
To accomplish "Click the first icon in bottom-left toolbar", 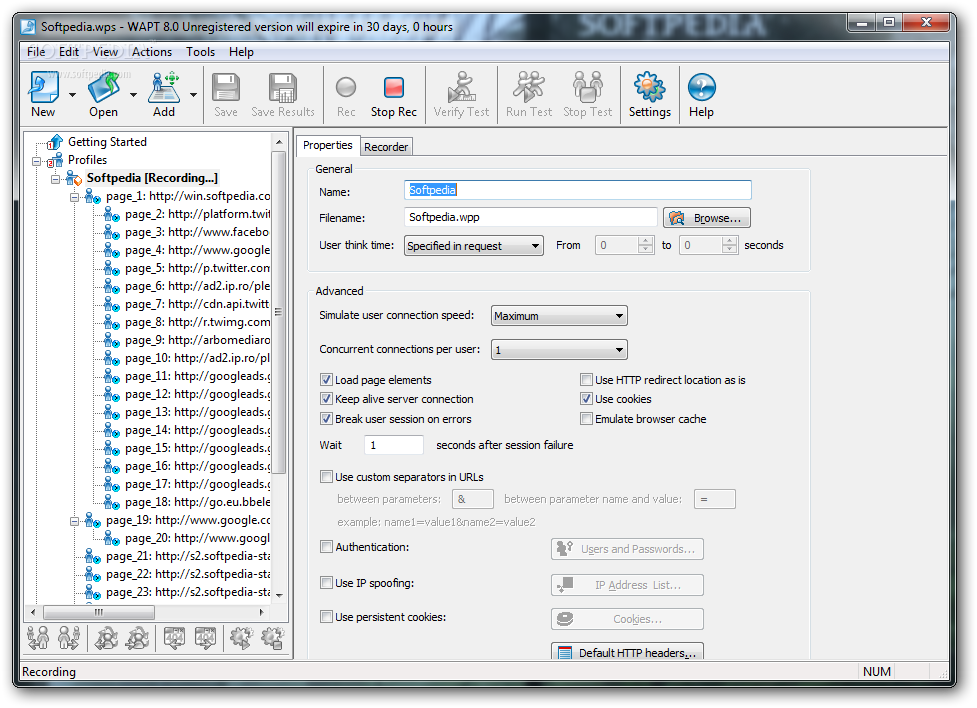I will 38,638.
